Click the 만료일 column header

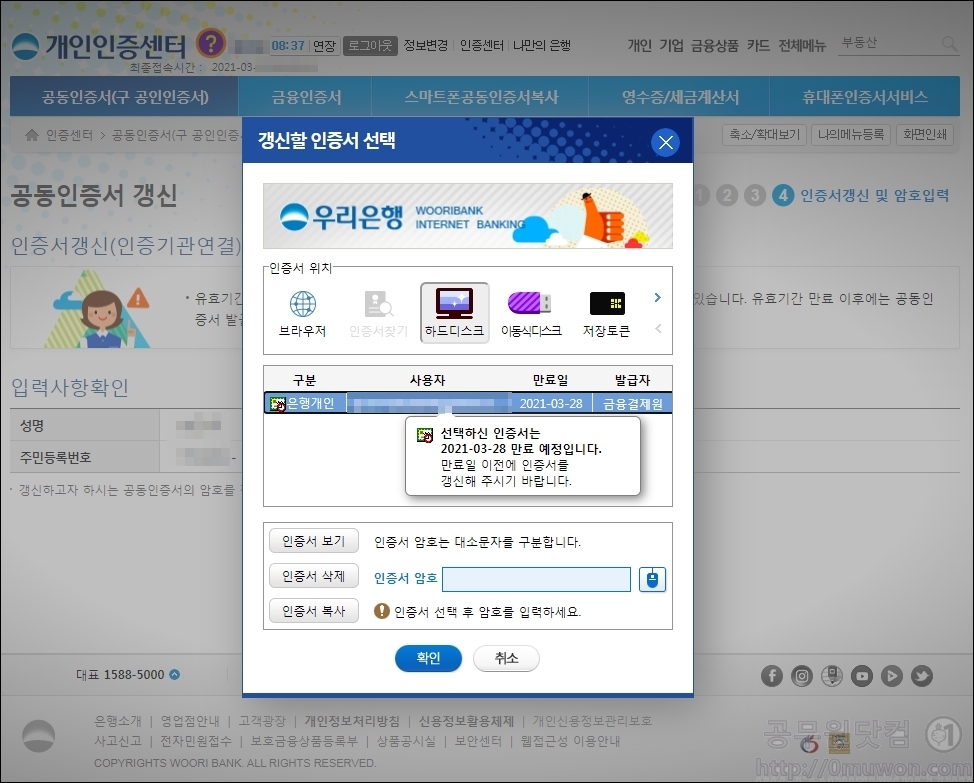coord(550,380)
